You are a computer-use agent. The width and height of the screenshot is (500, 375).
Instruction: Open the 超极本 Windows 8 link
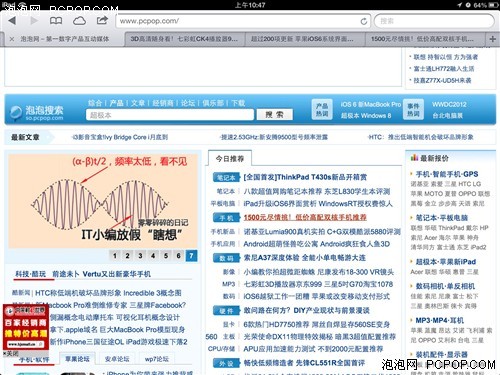[x=366, y=116]
